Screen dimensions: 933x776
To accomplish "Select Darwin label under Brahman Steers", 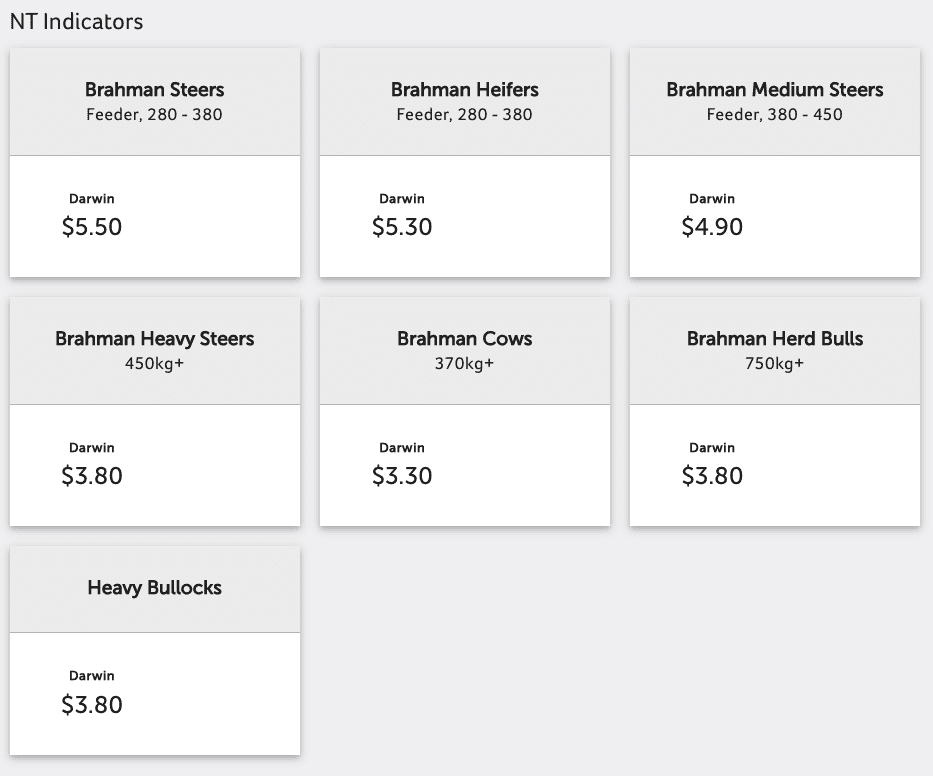I will [x=92, y=199].
